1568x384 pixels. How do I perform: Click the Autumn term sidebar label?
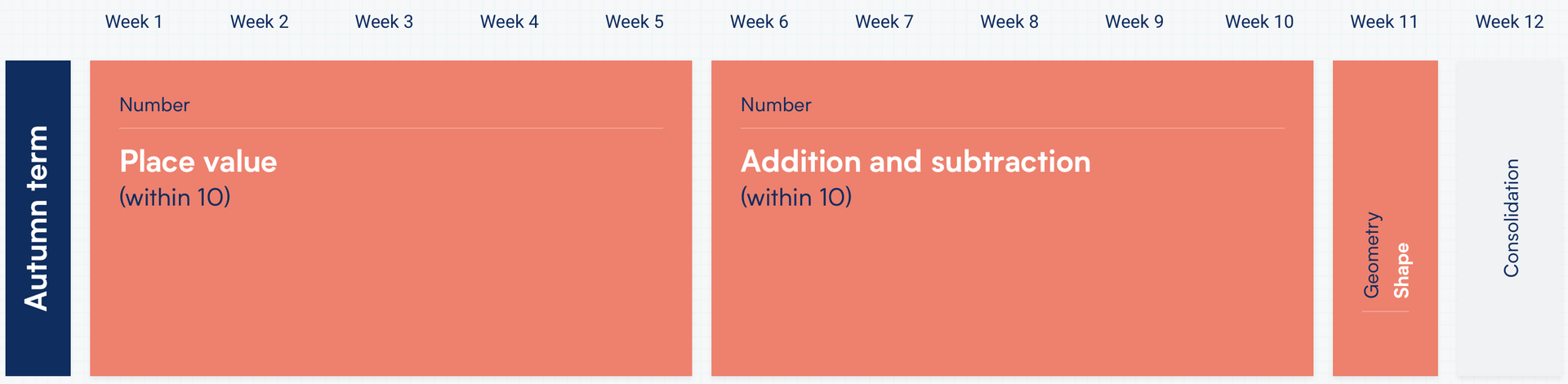tap(38, 218)
